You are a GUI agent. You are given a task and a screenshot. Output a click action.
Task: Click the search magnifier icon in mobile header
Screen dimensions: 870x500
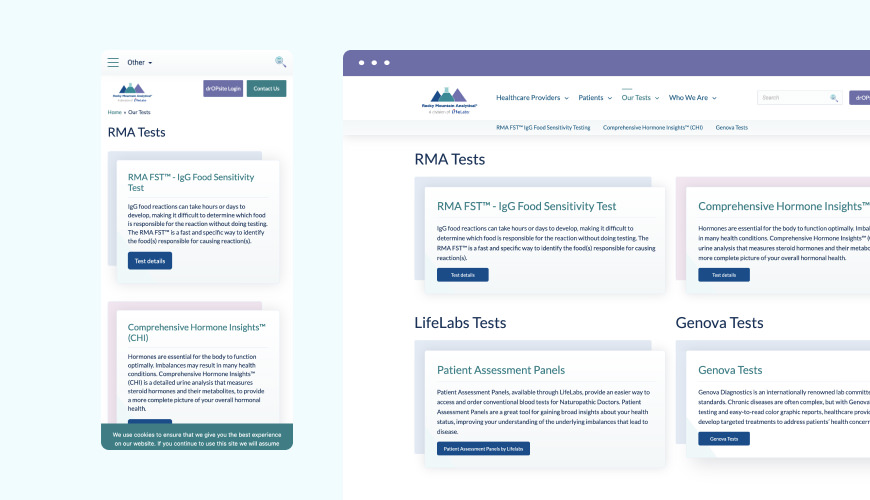280,62
